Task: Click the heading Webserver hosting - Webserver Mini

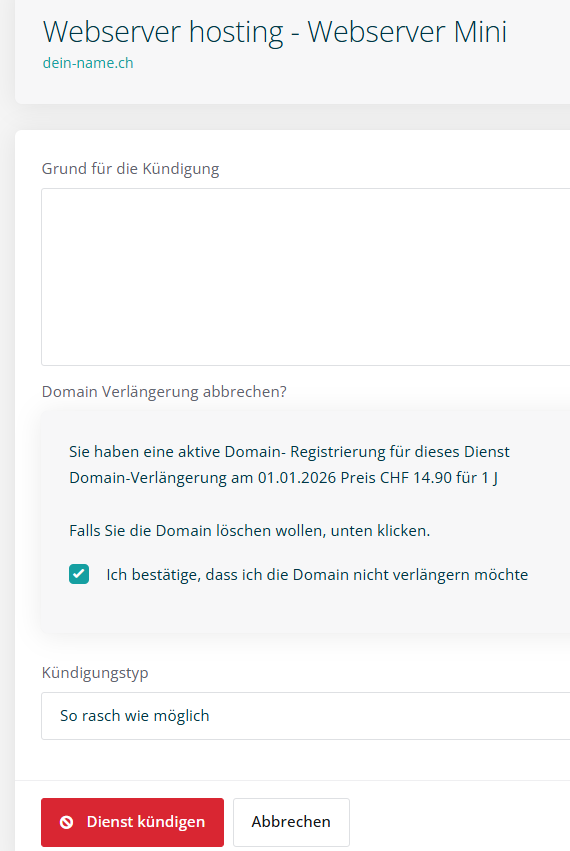Action: point(275,31)
